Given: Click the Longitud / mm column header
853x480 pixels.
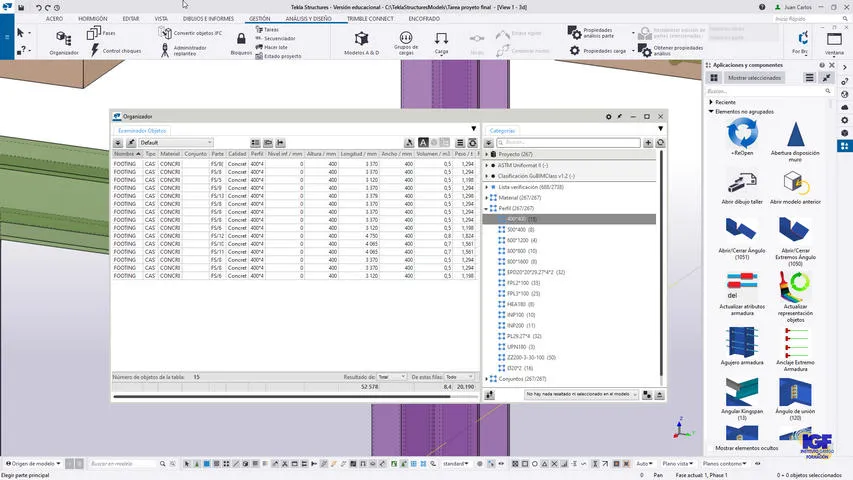Looking at the screenshot, I should tap(359, 154).
